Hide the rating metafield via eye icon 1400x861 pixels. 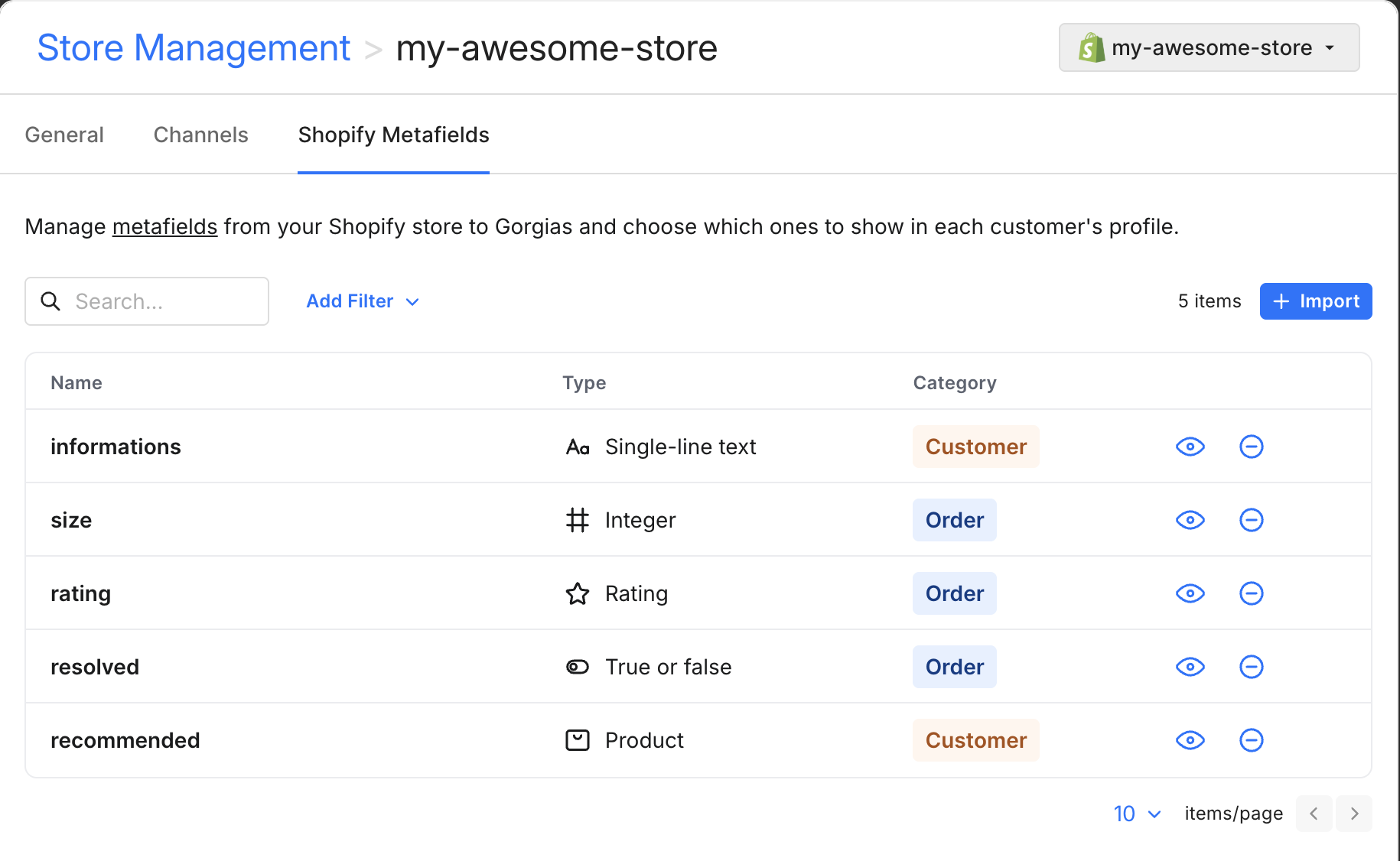(x=1190, y=593)
